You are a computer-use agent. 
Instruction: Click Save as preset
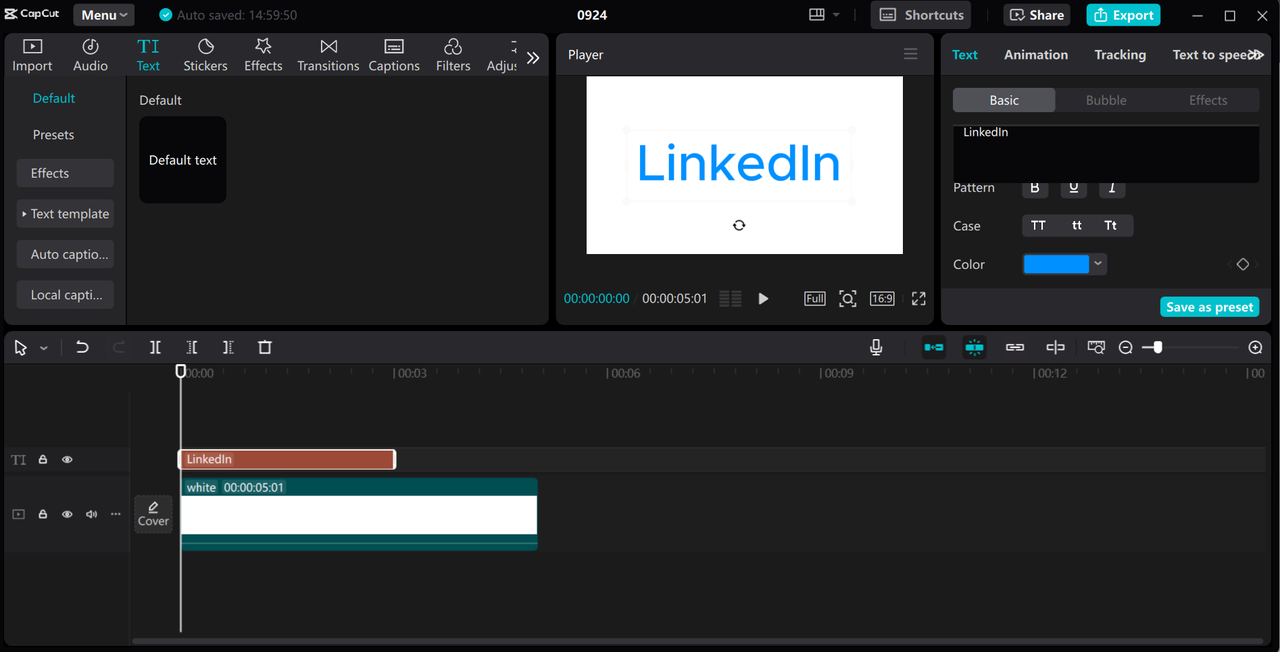[x=1209, y=307]
